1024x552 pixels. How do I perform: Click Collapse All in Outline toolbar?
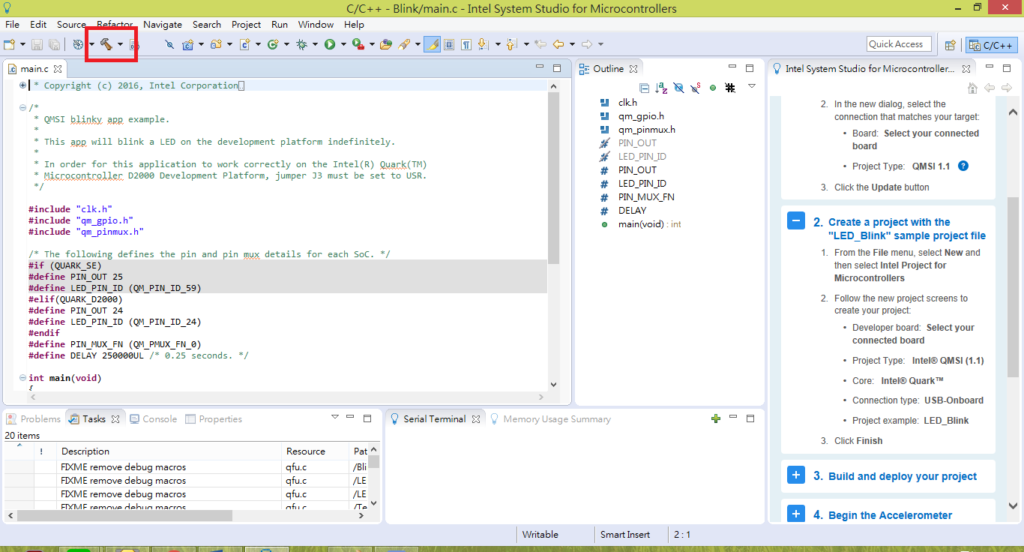(x=644, y=88)
